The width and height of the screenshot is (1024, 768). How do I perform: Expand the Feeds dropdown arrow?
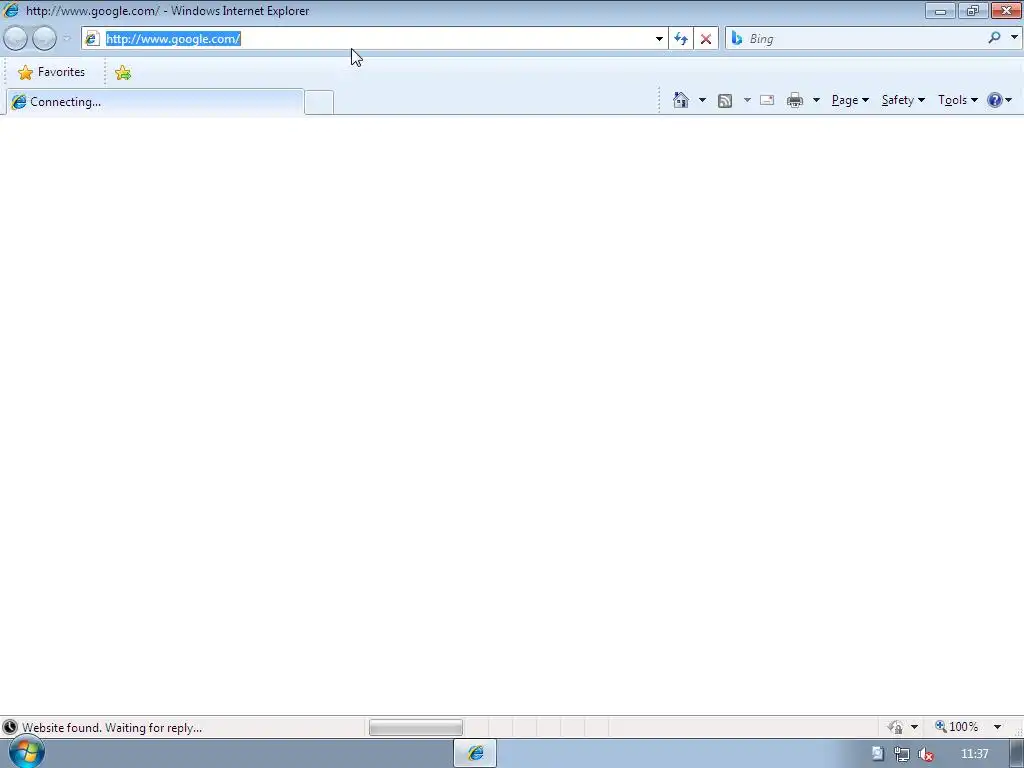[747, 100]
